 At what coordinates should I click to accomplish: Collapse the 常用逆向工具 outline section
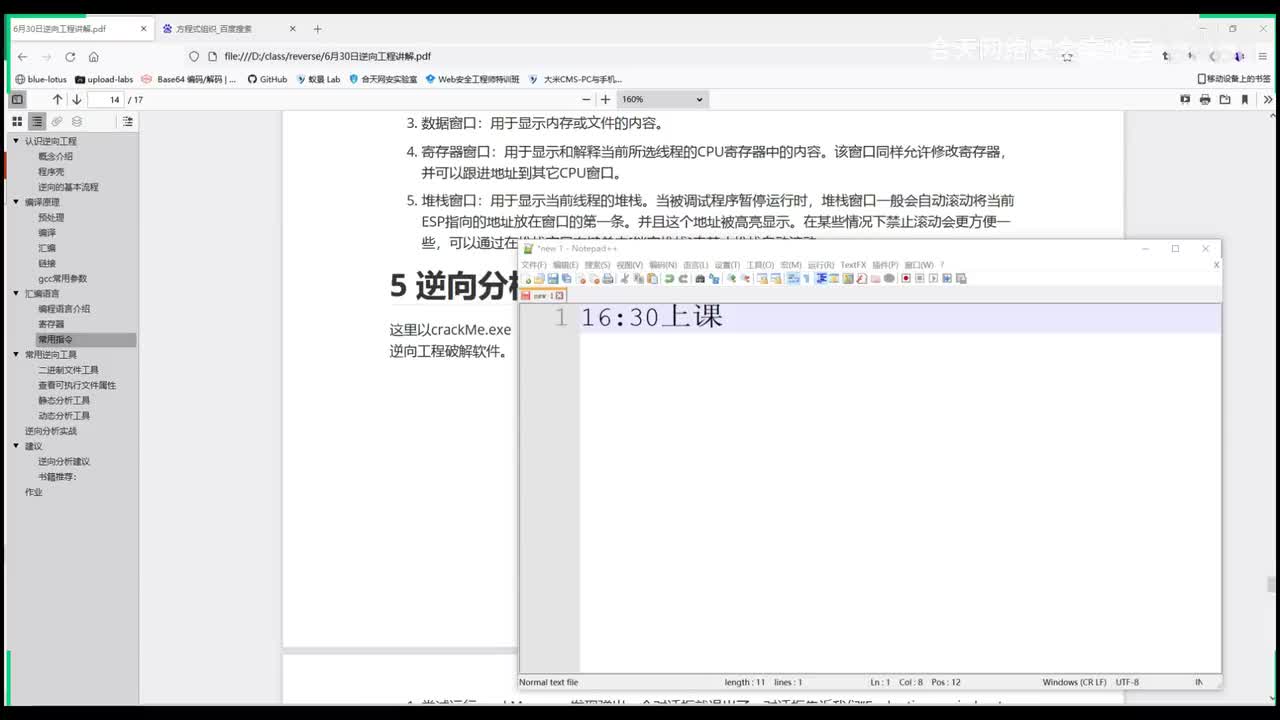(16, 354)
